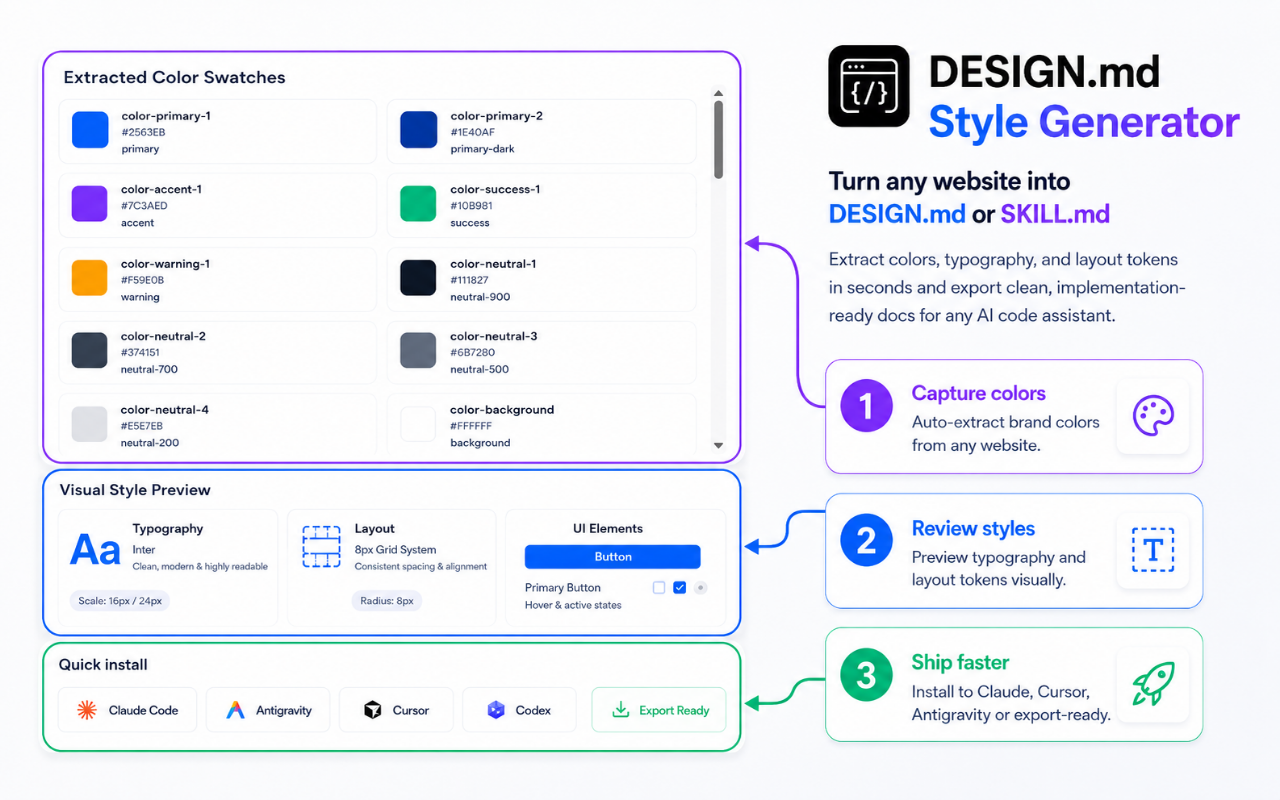Click the Hover & active states text
The image size is (1280, 800).
[x=573, y=606]
